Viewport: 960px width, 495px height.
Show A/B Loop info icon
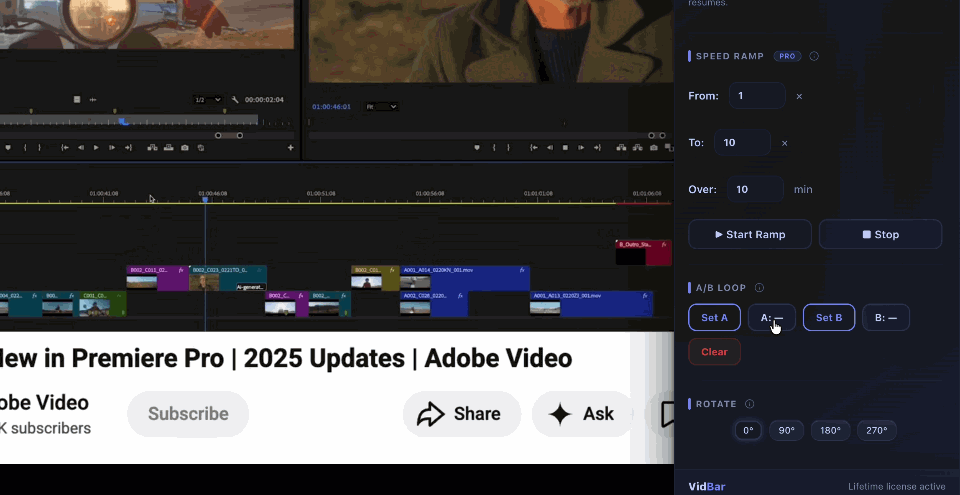point(759,287)
